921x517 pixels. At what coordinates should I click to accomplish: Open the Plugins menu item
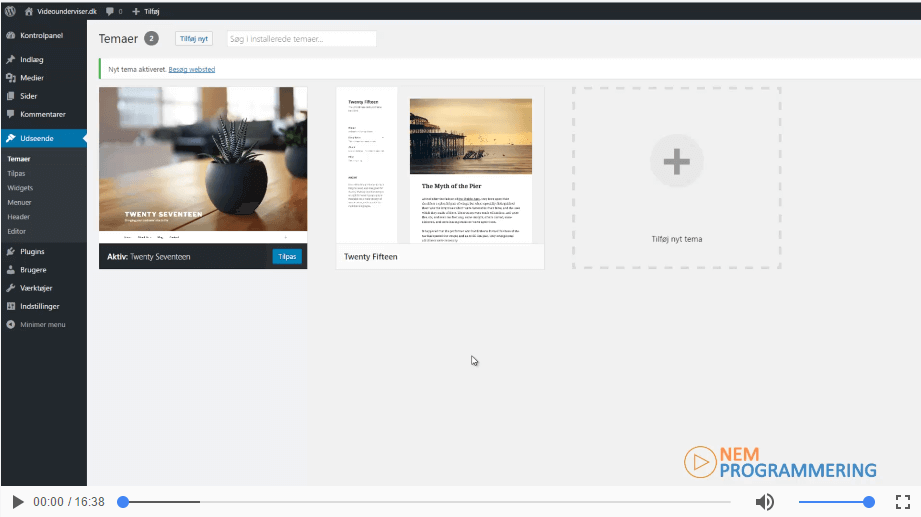point(32,251)
